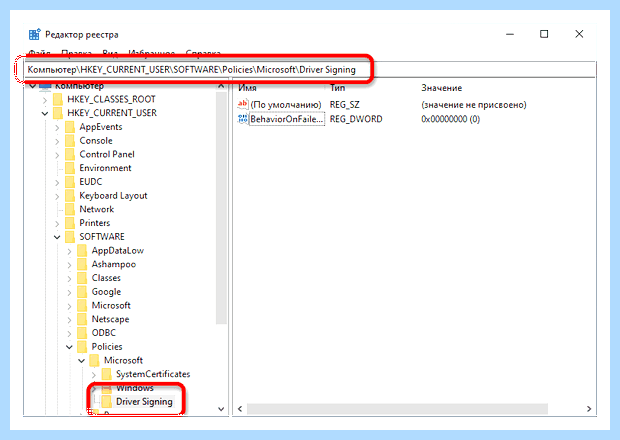Click the folder icon next to AppEvents

pos(70,127)
